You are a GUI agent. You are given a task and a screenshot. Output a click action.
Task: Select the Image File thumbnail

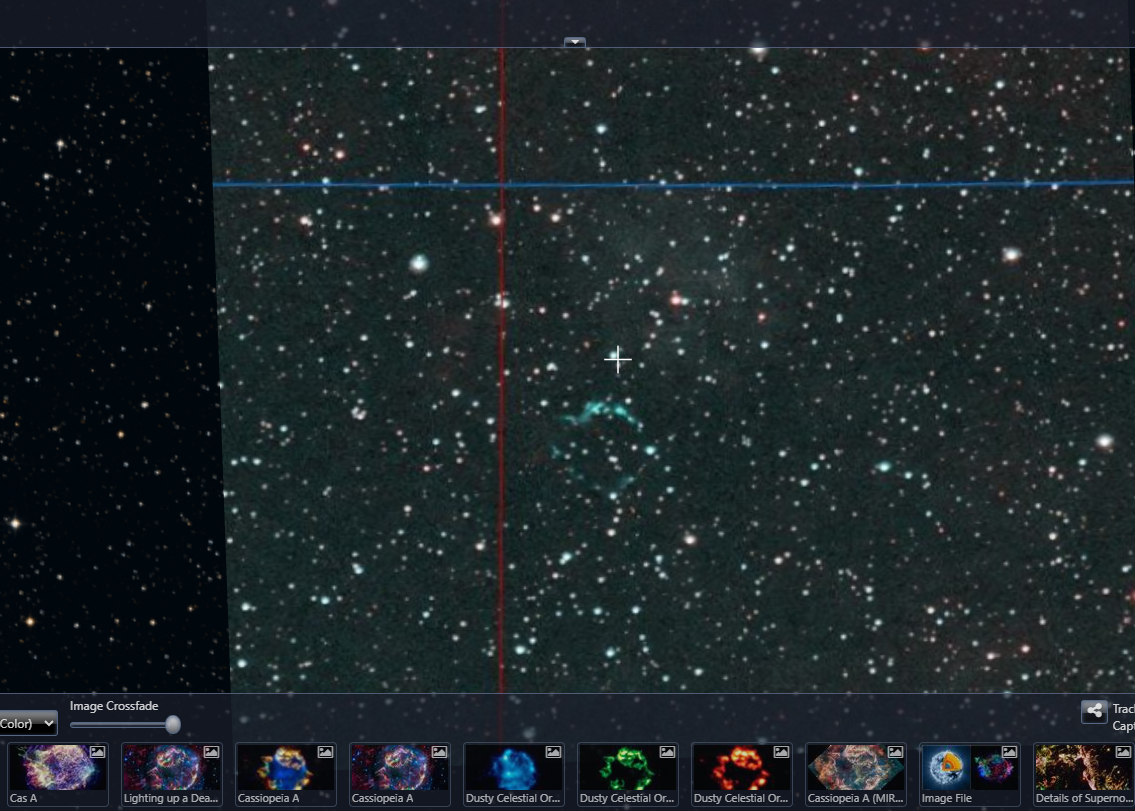[x=970, y=774]
